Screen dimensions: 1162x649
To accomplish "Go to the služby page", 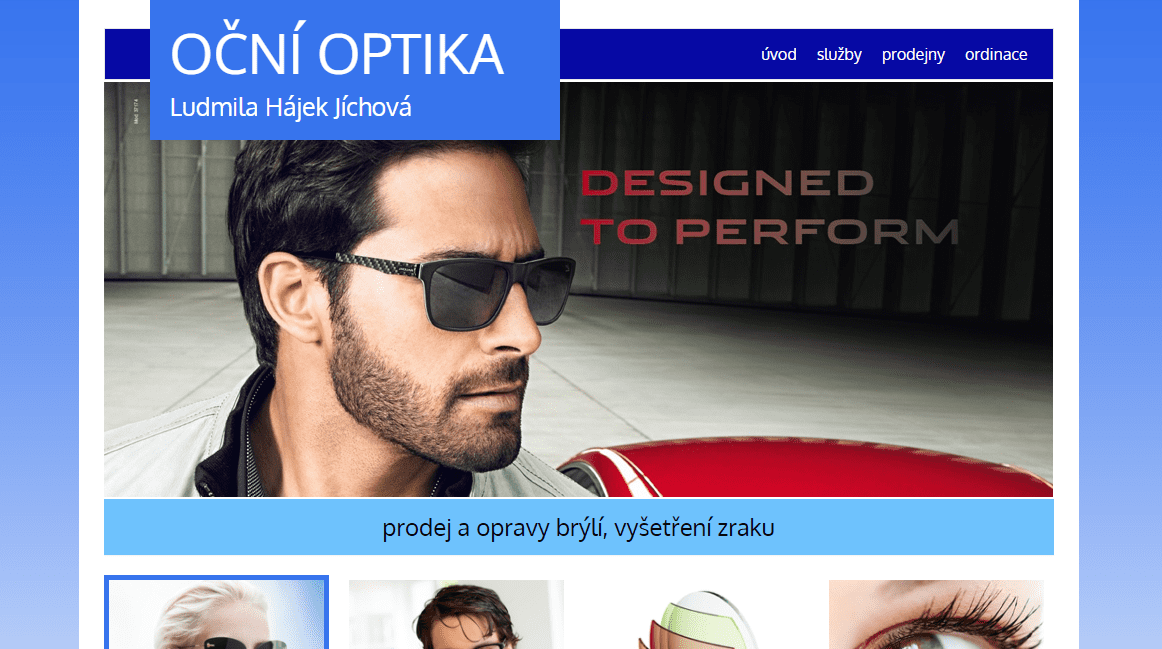I will [x=839, y=54].
